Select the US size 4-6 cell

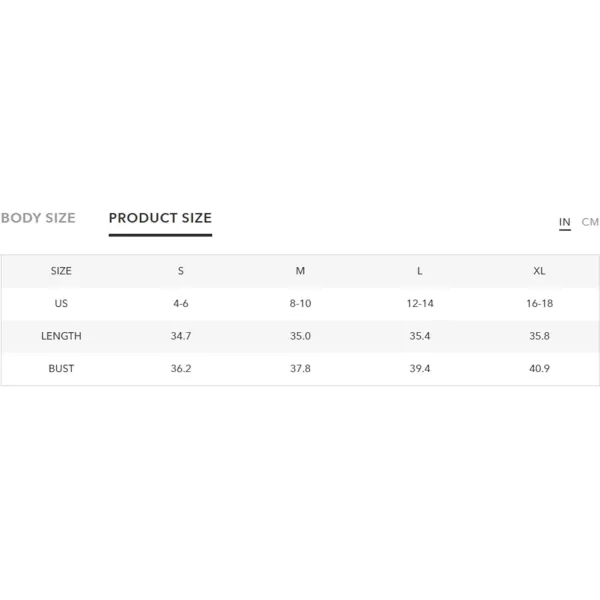tap(181, 303)
